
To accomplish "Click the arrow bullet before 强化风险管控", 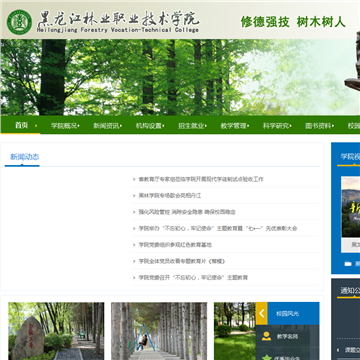I will pos(134,212).
